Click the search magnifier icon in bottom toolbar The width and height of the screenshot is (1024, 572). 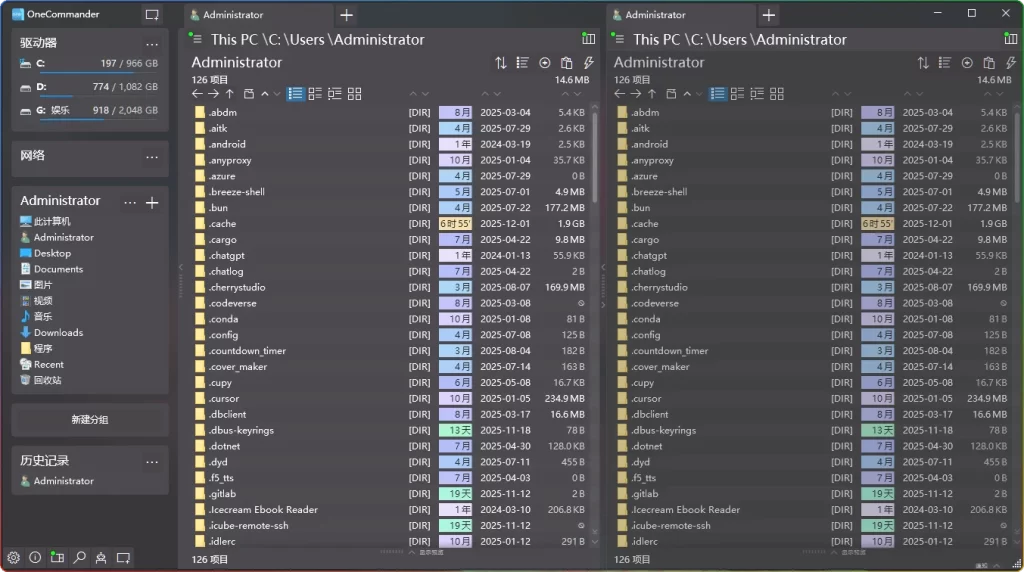point(79,557)
